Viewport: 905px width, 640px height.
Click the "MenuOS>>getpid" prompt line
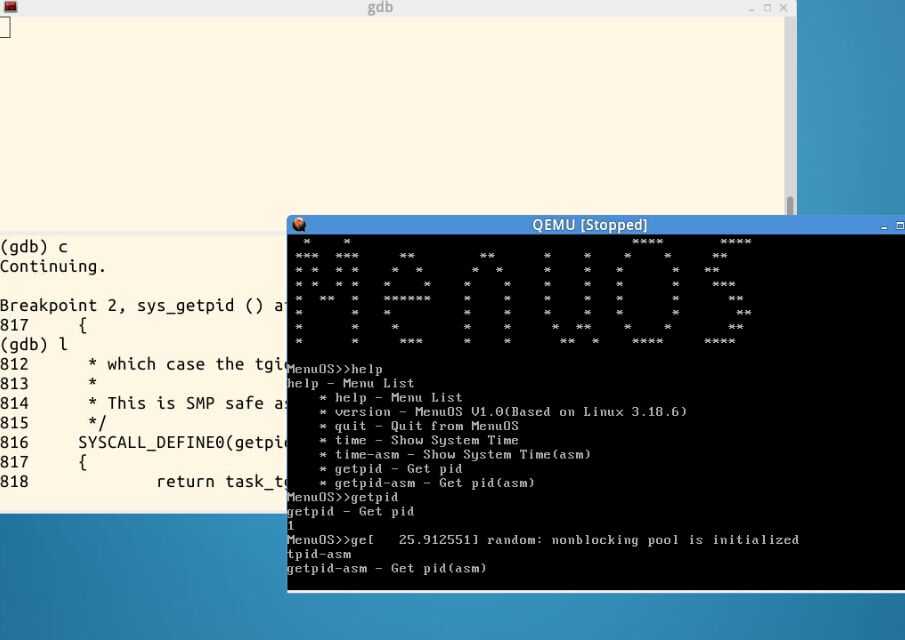click(343, 497)
